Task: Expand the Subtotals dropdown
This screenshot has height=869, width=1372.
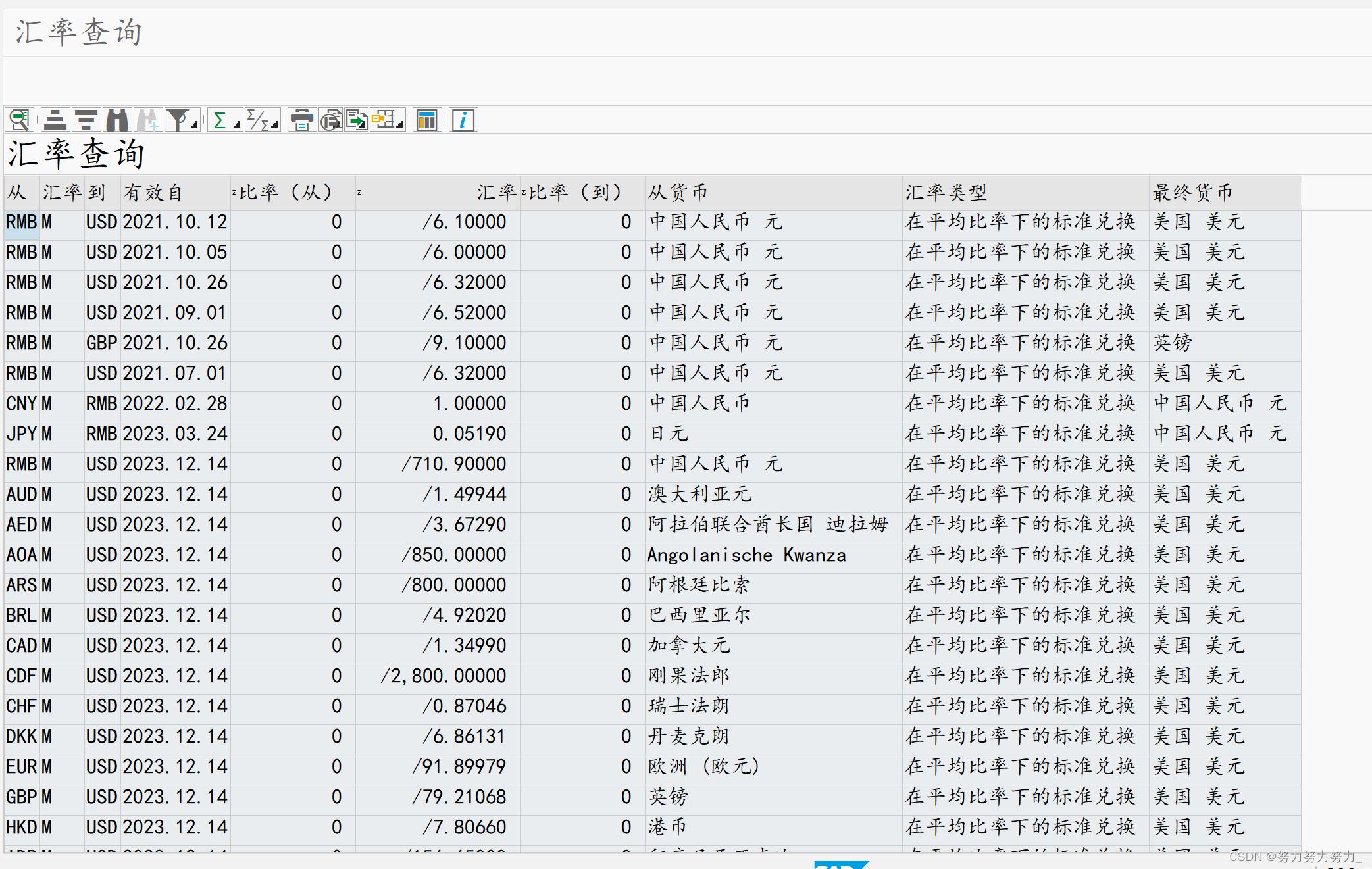Action: (x=274, y=124)
